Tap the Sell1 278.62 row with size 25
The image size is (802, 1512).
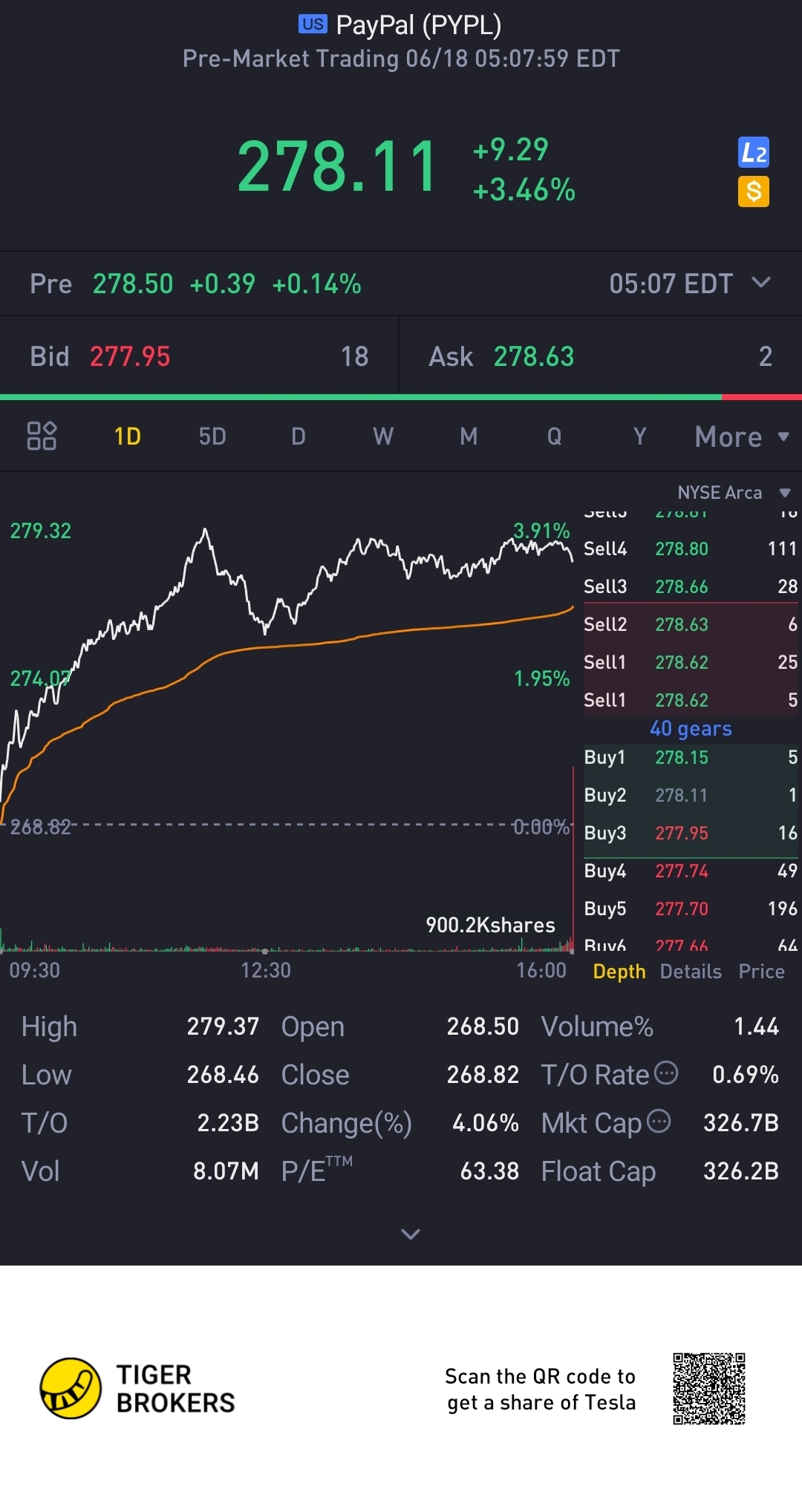(x=691, y=662)
